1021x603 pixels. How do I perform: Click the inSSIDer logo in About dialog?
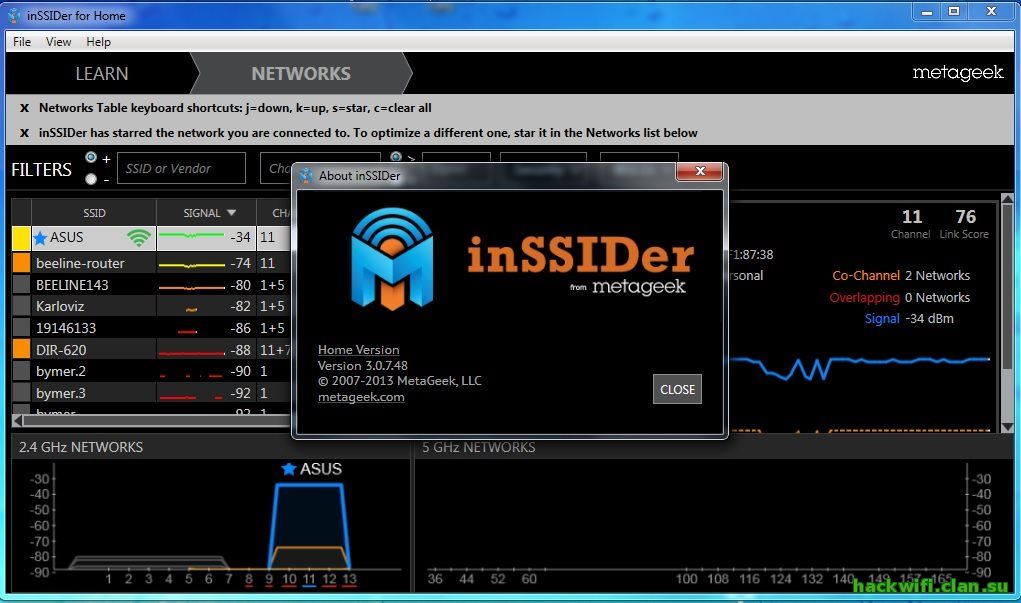point(392,259)
